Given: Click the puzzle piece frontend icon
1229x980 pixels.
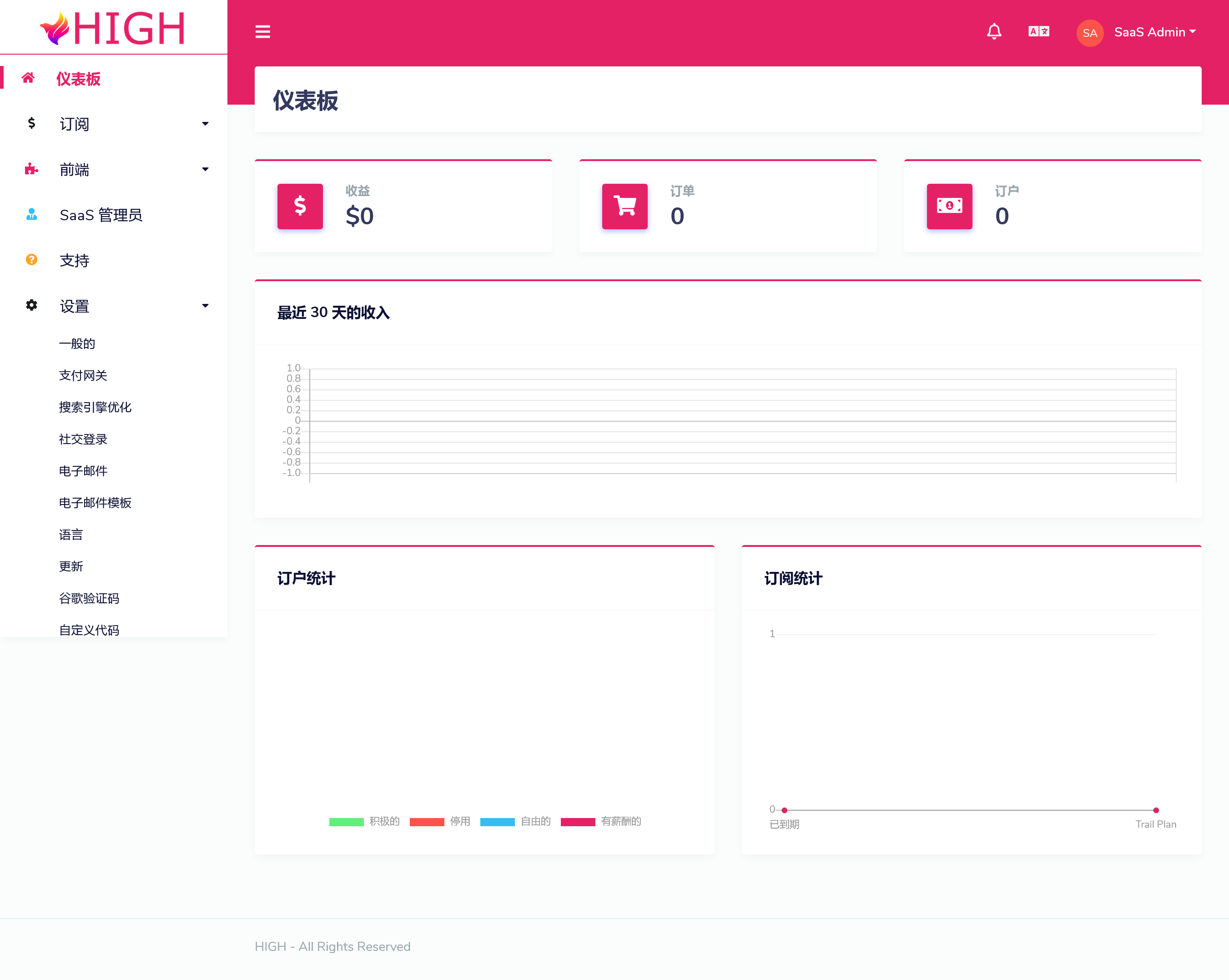Looking at the screenshot, I should pos(31,169).
